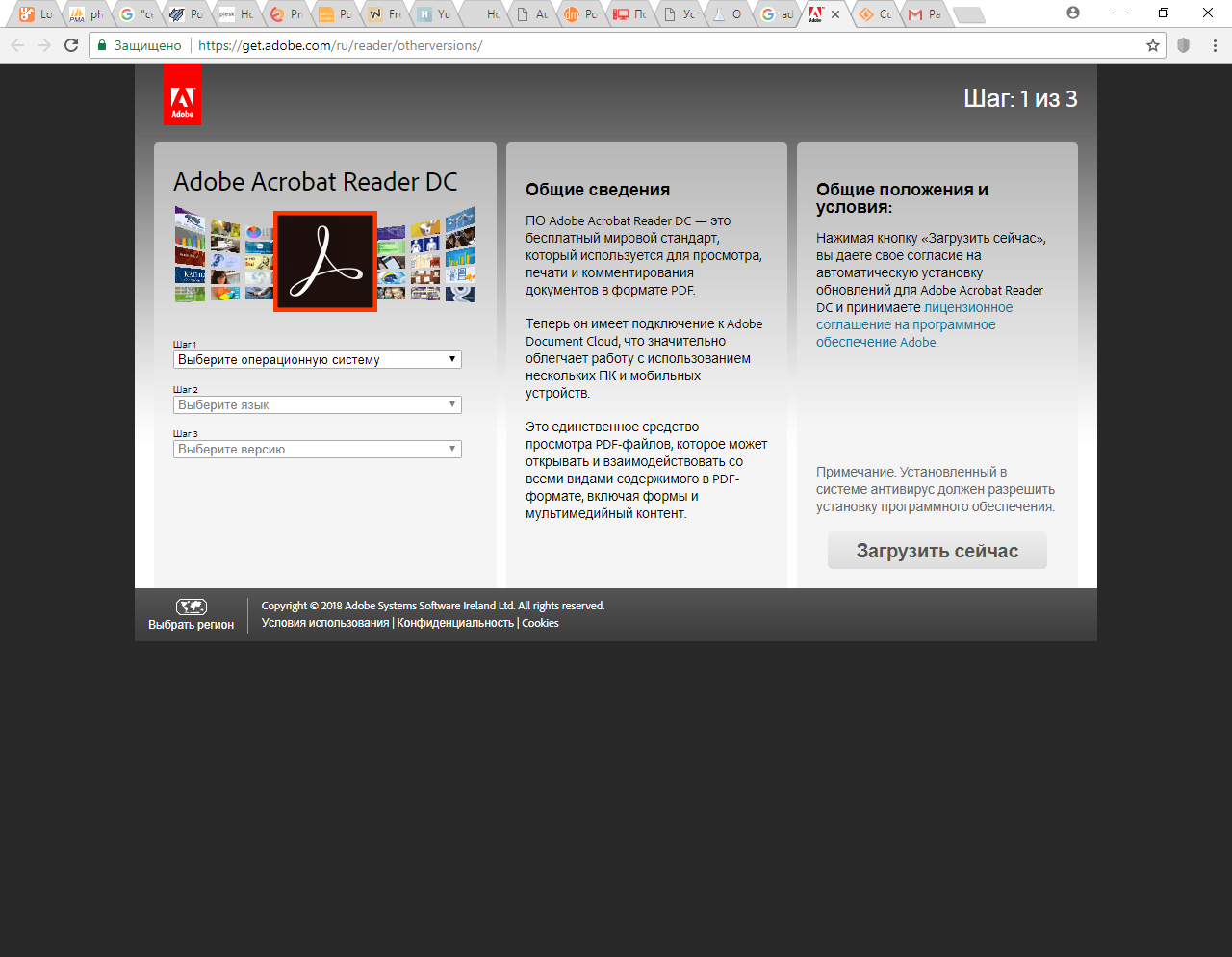Click the Шаг: 1 из 3 step indicator
This screenshot has height=957, width=1232.
click(1020, 98)
